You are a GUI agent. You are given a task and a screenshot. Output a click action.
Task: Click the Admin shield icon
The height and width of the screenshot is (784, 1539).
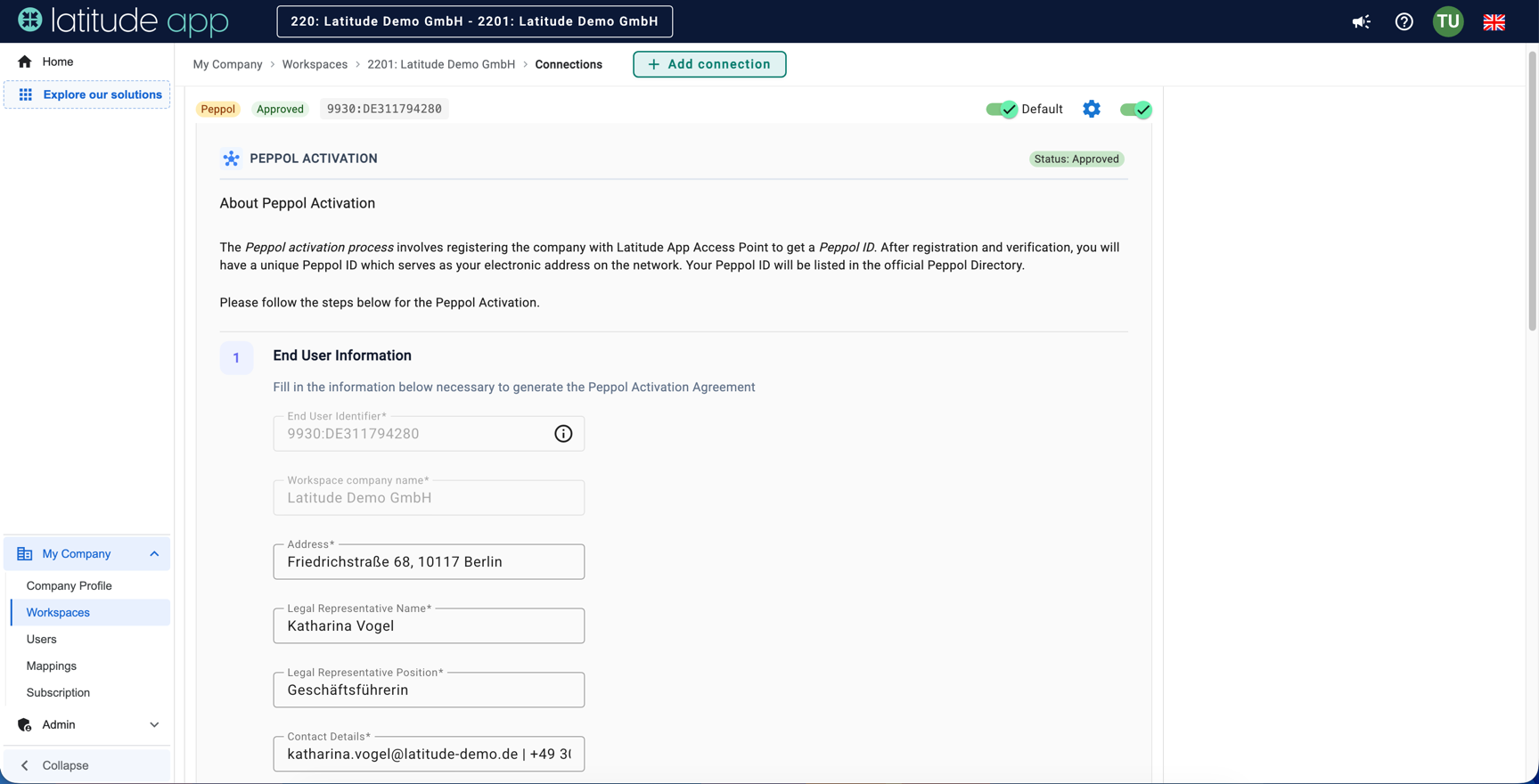tap(25, 725)
